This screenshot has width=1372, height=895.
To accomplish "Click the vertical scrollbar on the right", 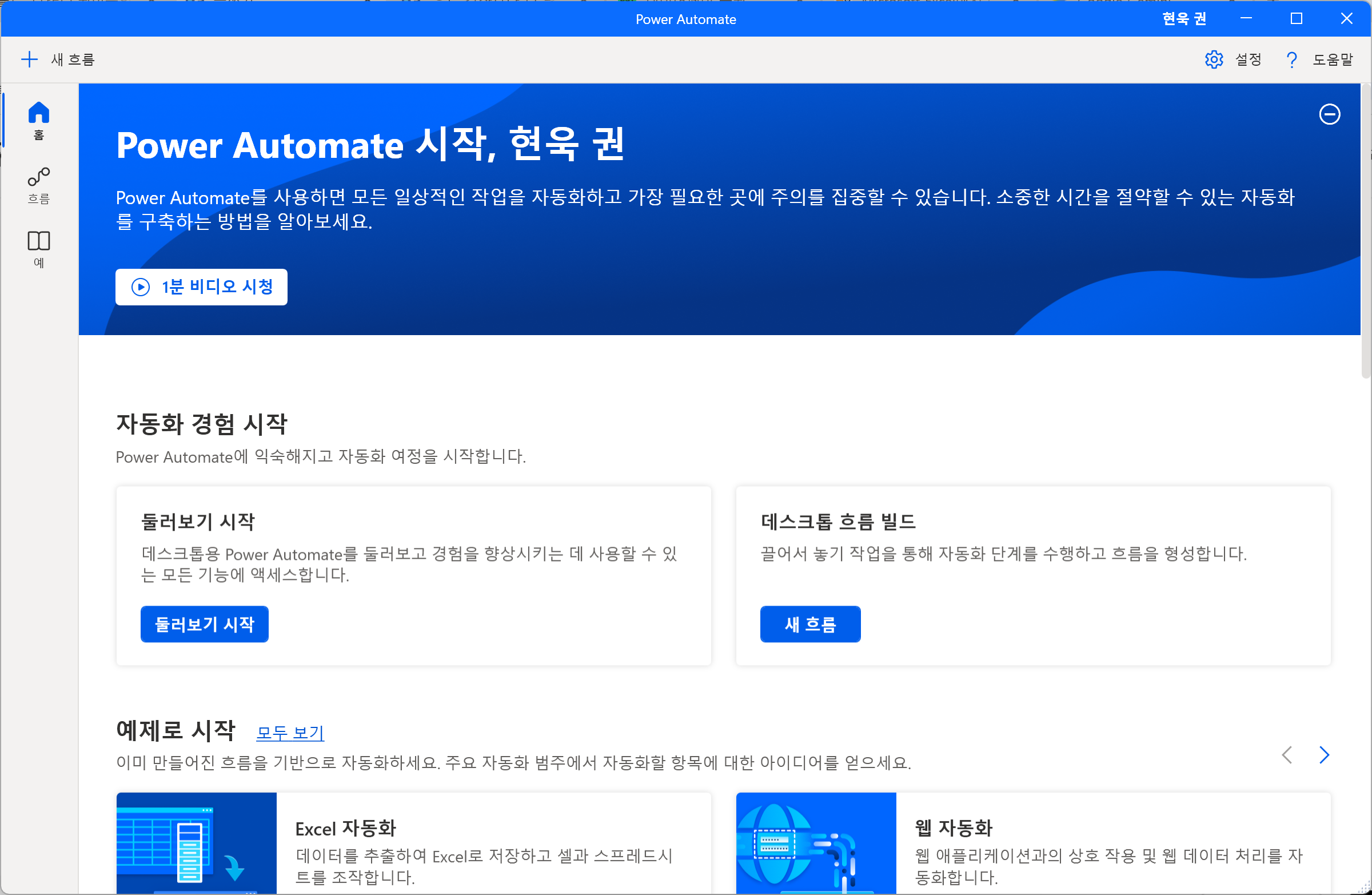I will click(x=1365, y=230).
